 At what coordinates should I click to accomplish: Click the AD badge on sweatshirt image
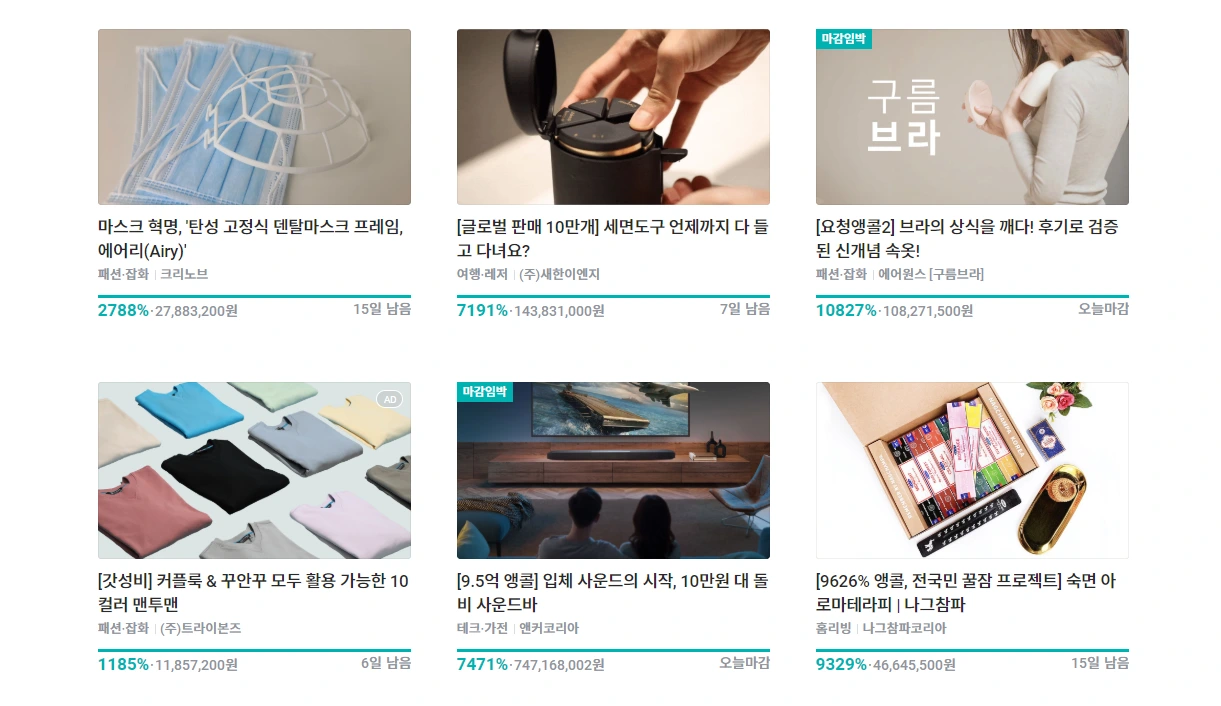coord(390,399)
